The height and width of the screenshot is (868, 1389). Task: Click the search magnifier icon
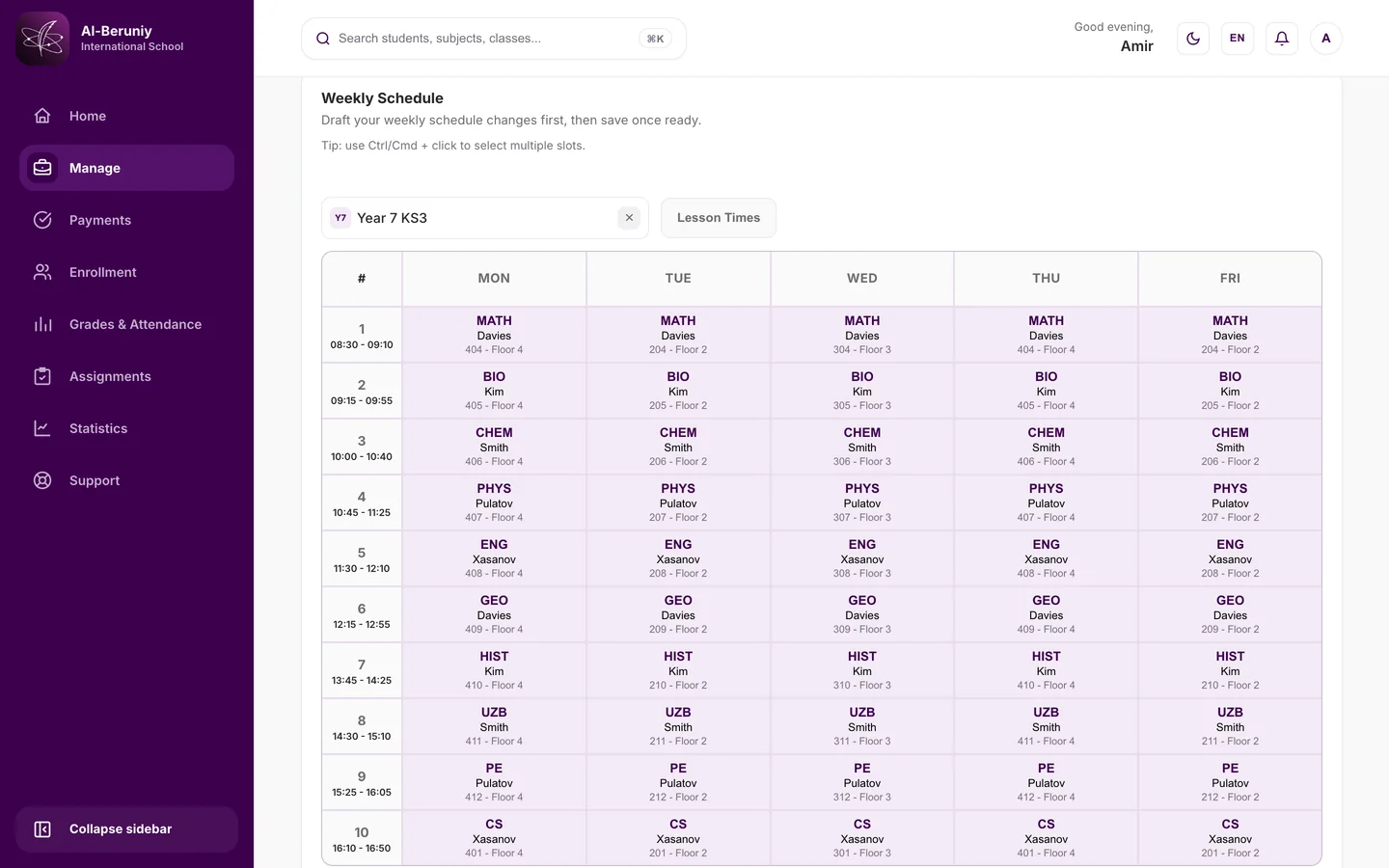coord(323,39)
